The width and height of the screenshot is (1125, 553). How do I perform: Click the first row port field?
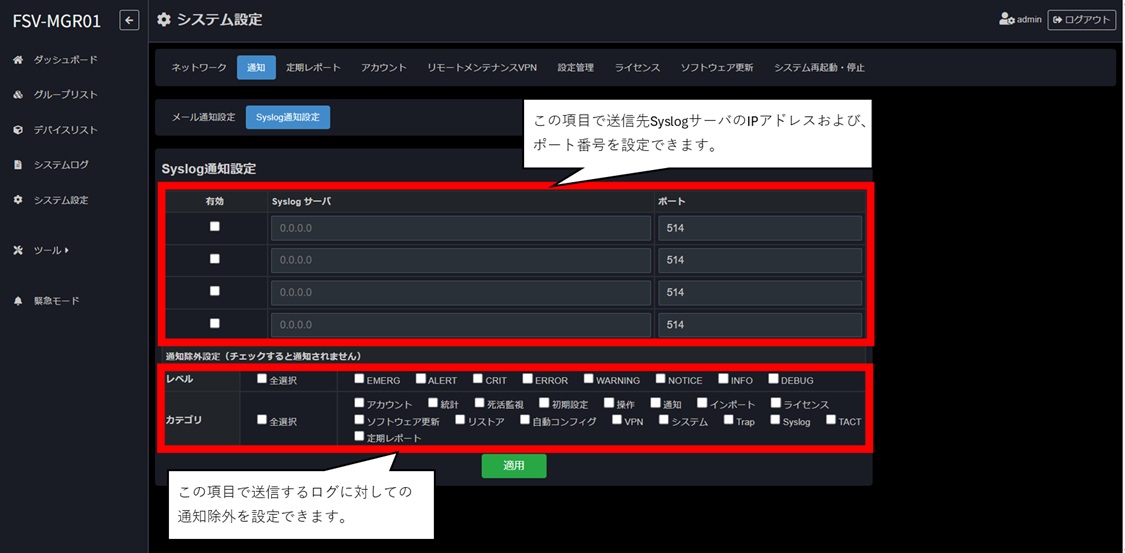click(760, 228)
